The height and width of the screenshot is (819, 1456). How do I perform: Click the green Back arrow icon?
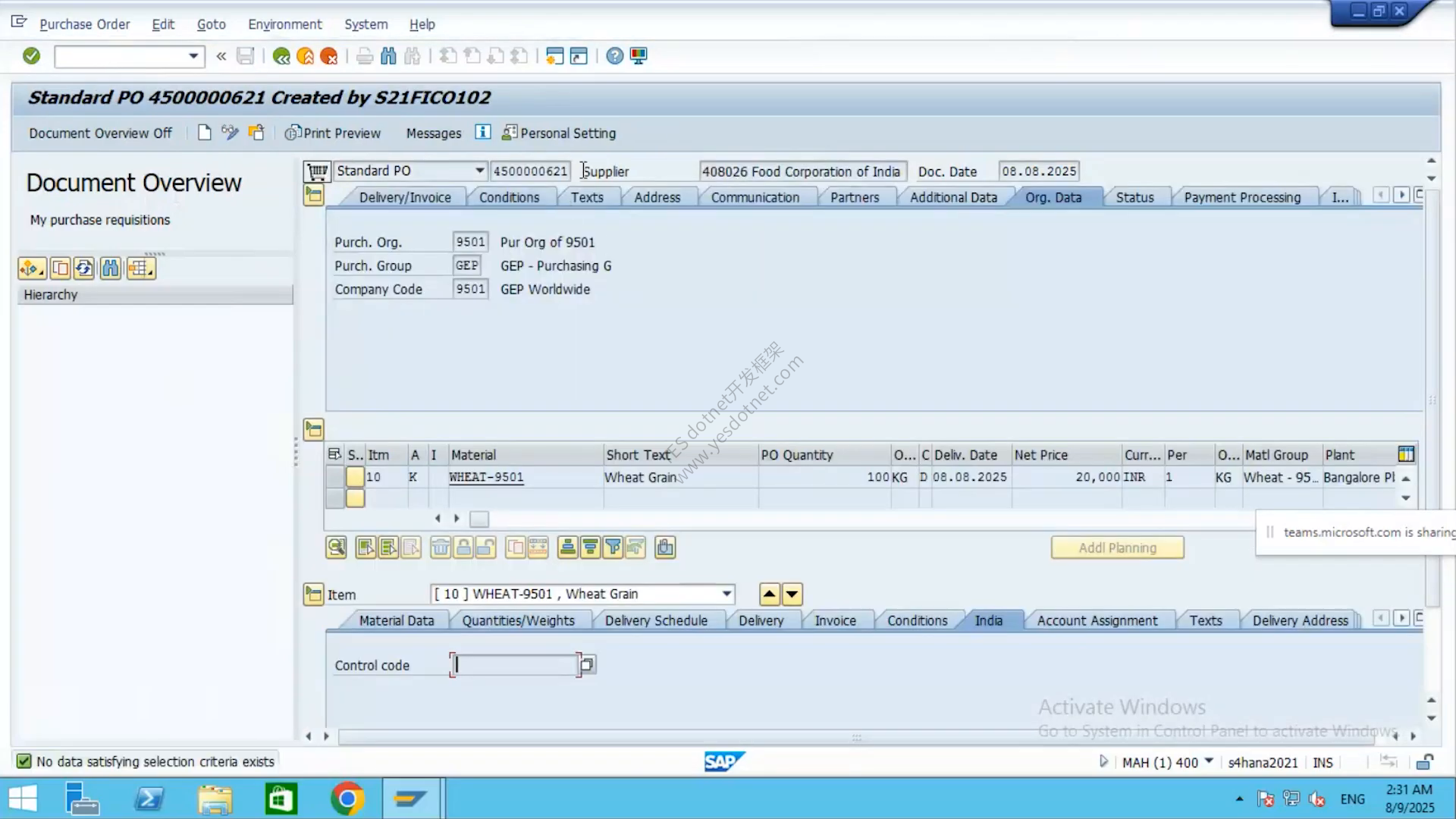281,56
